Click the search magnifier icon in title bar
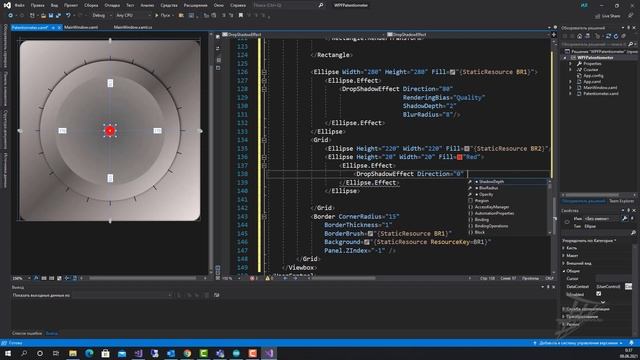Image resolution: width=640 pixels, height=360 pixels. click(321, 5)
